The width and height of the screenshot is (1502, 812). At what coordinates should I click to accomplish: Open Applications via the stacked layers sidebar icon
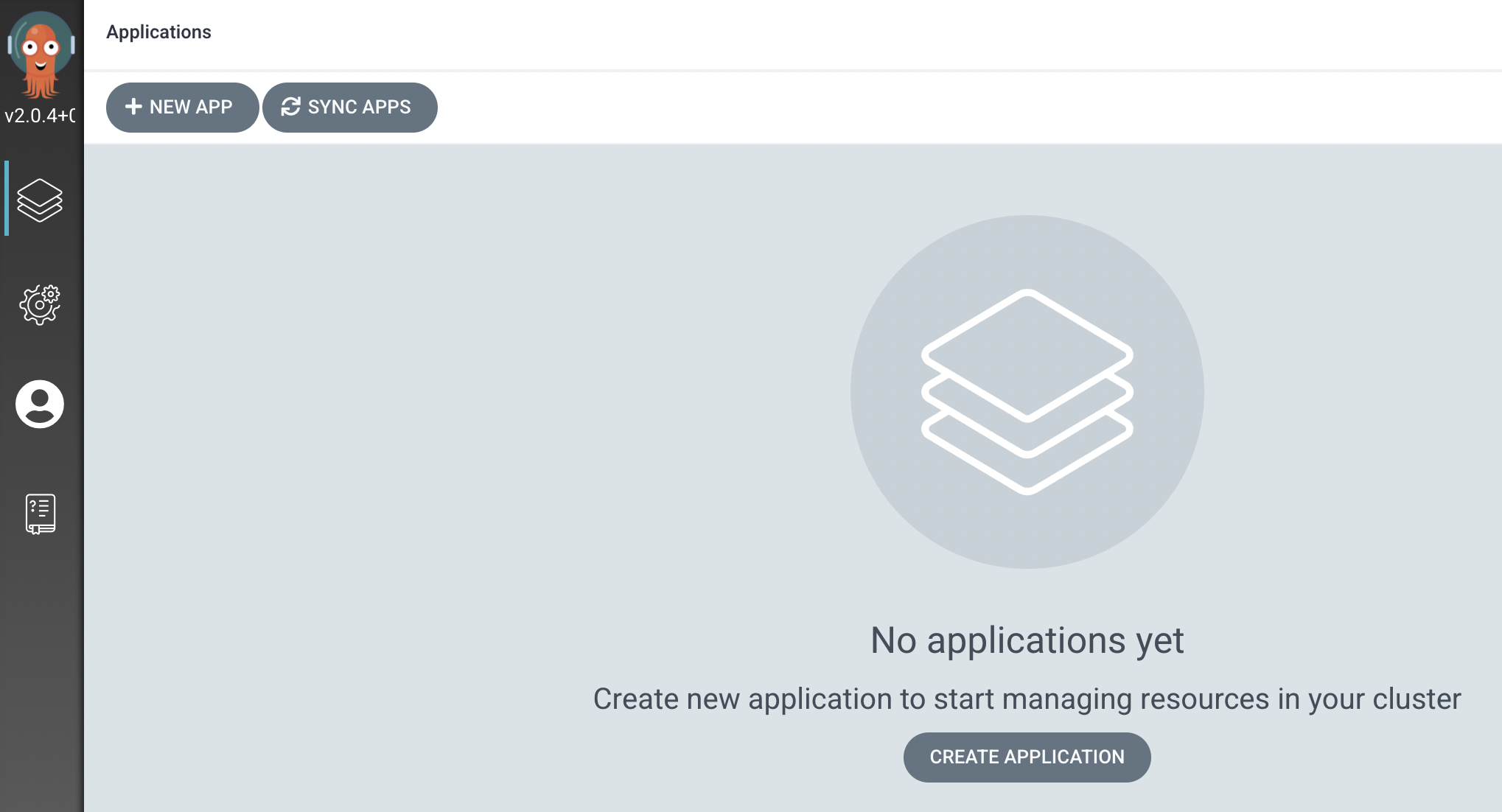pyautogui.click(x=40, y=200)
